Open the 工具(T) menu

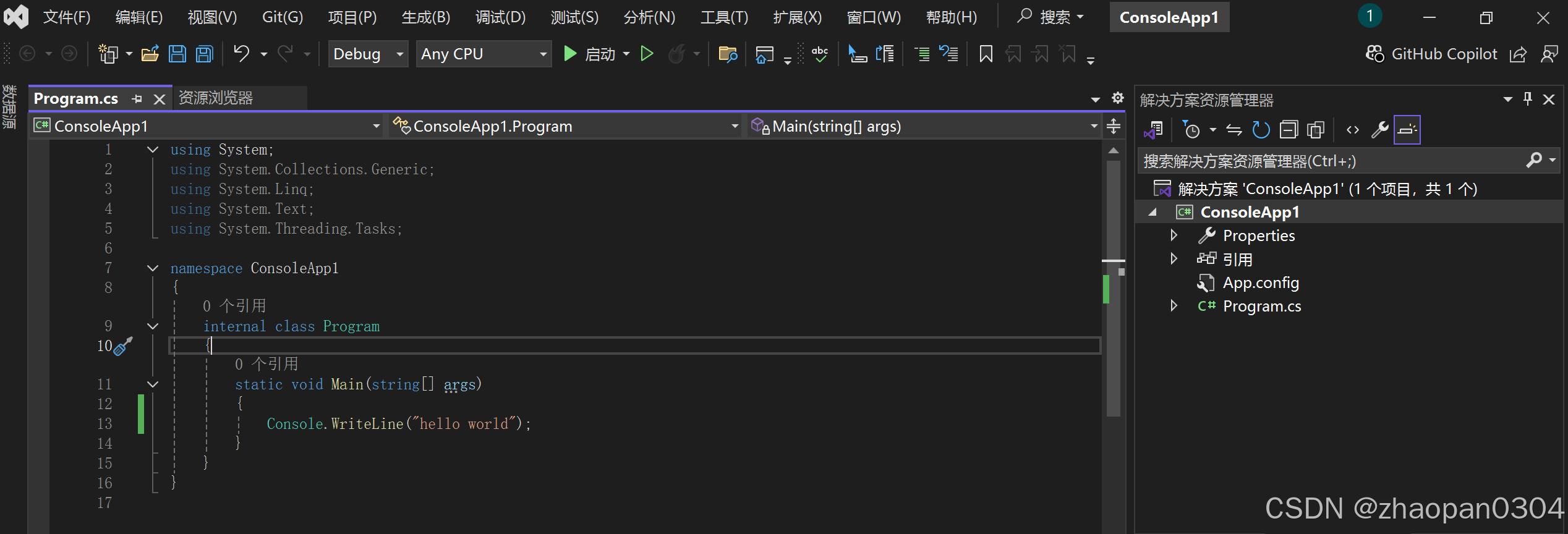tap(724, 17)
